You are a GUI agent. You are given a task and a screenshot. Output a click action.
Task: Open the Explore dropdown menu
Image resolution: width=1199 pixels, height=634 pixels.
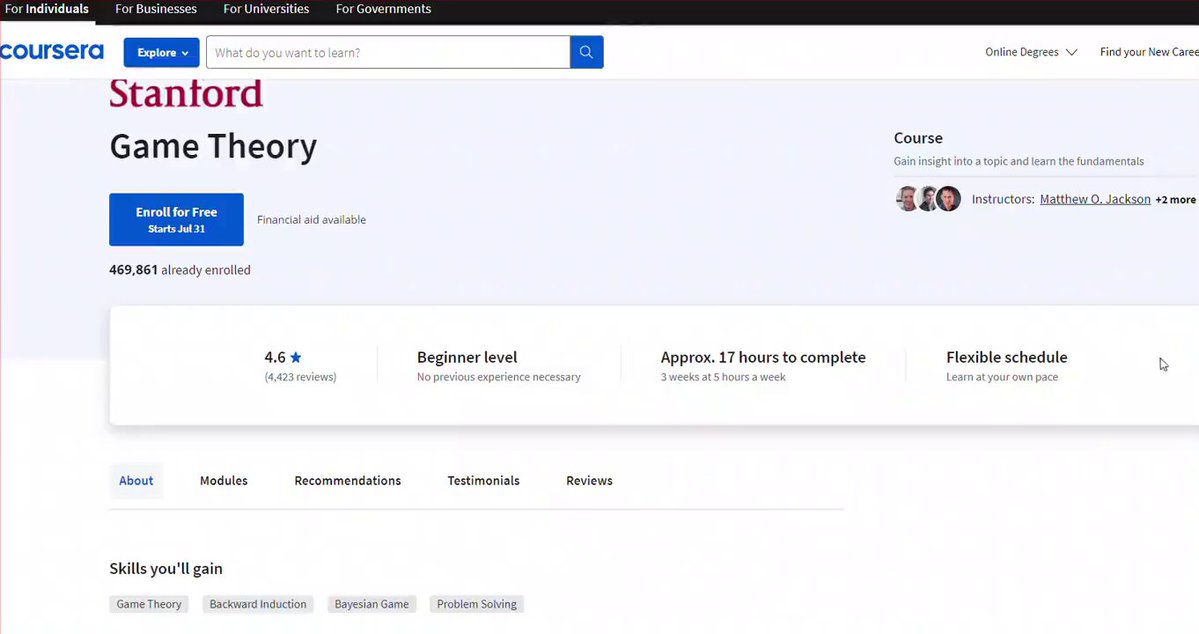[x=162, y=53]
